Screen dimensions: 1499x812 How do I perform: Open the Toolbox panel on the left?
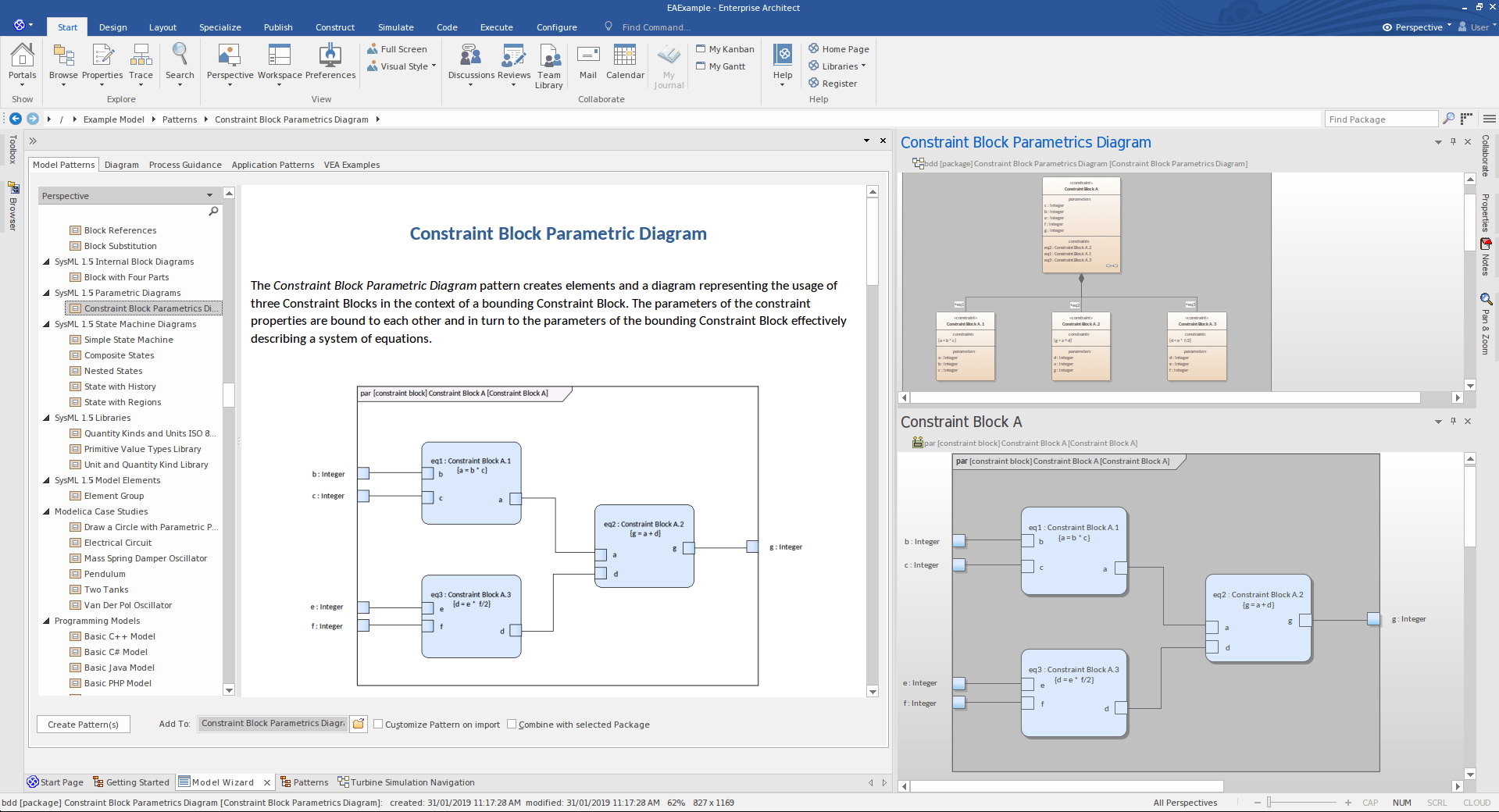(12, 148)
